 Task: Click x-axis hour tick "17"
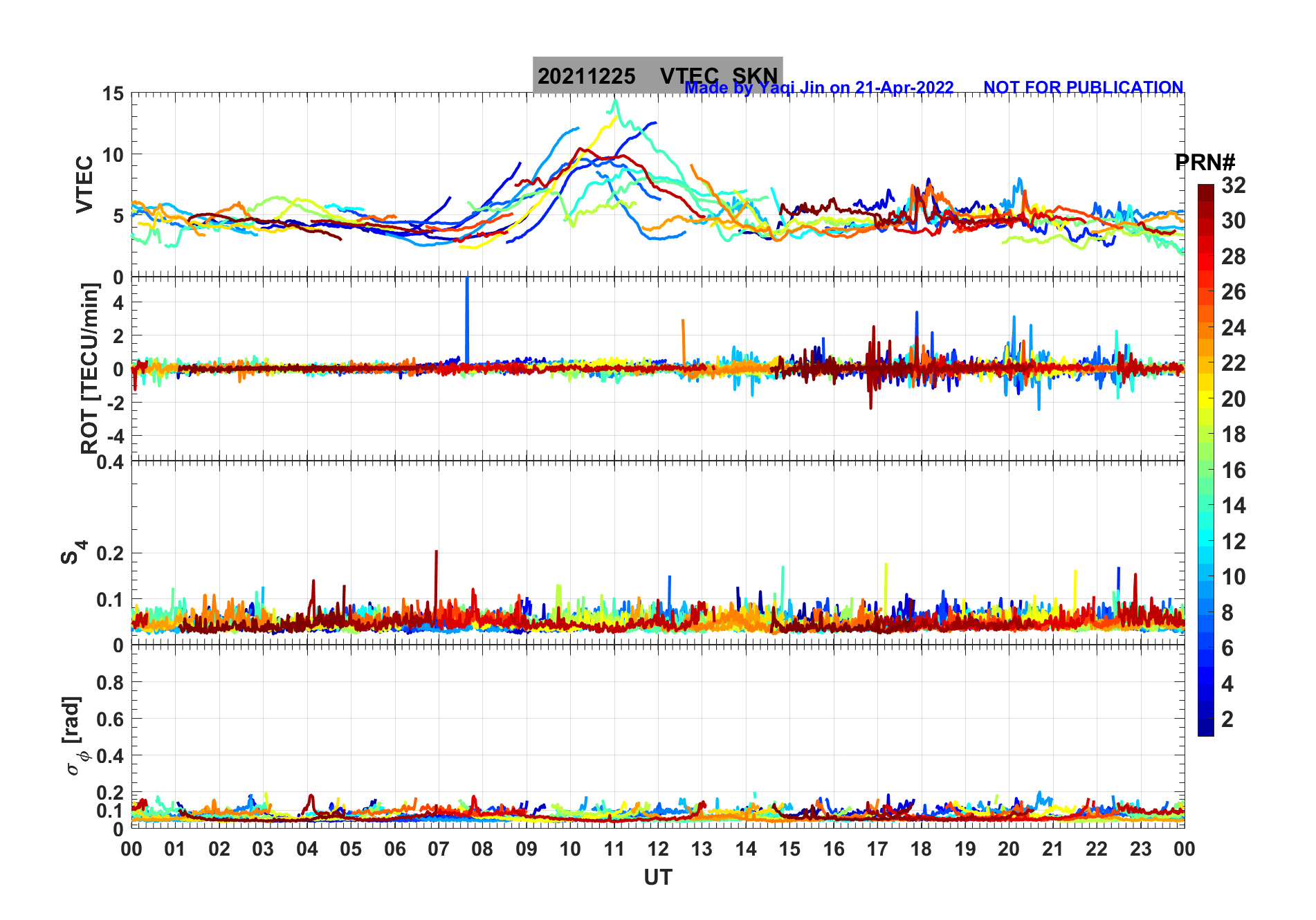(877, 849)
